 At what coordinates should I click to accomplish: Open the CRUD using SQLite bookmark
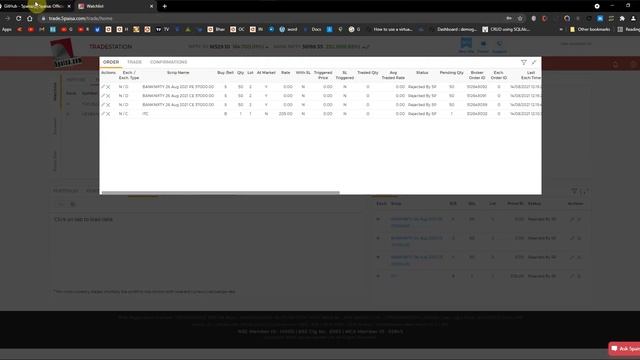(x=507, y=29)
